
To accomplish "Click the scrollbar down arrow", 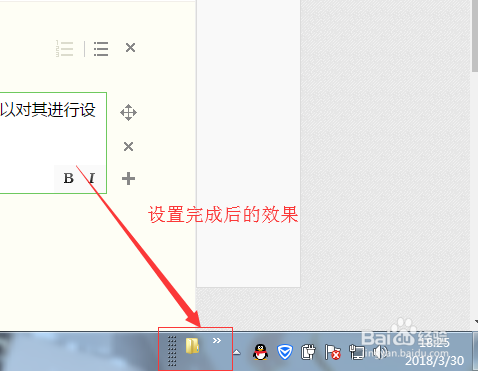I will (476, 322).
